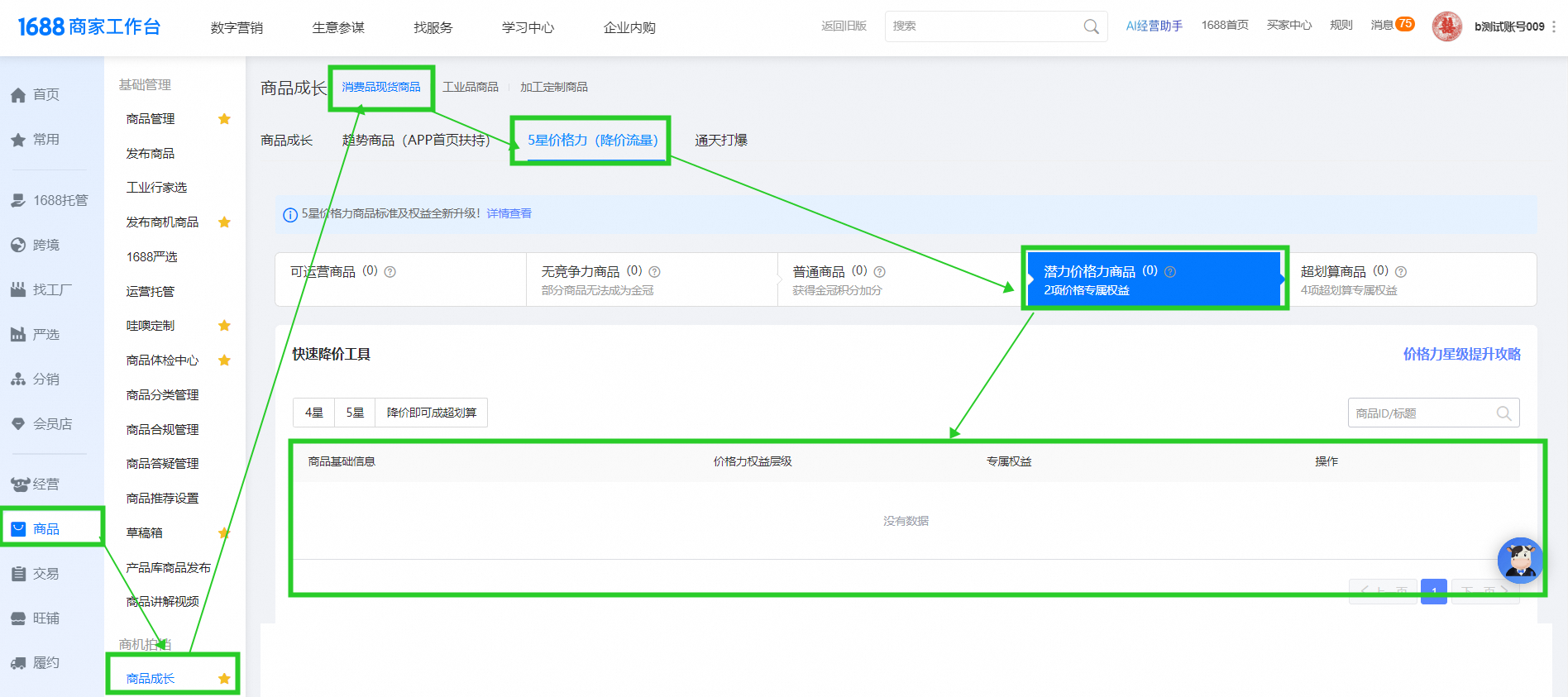Viewport: 1568px width, 697px height.
Task: Toggle favorite star for 商品体检中心
Action: click(x=224, y=360)
